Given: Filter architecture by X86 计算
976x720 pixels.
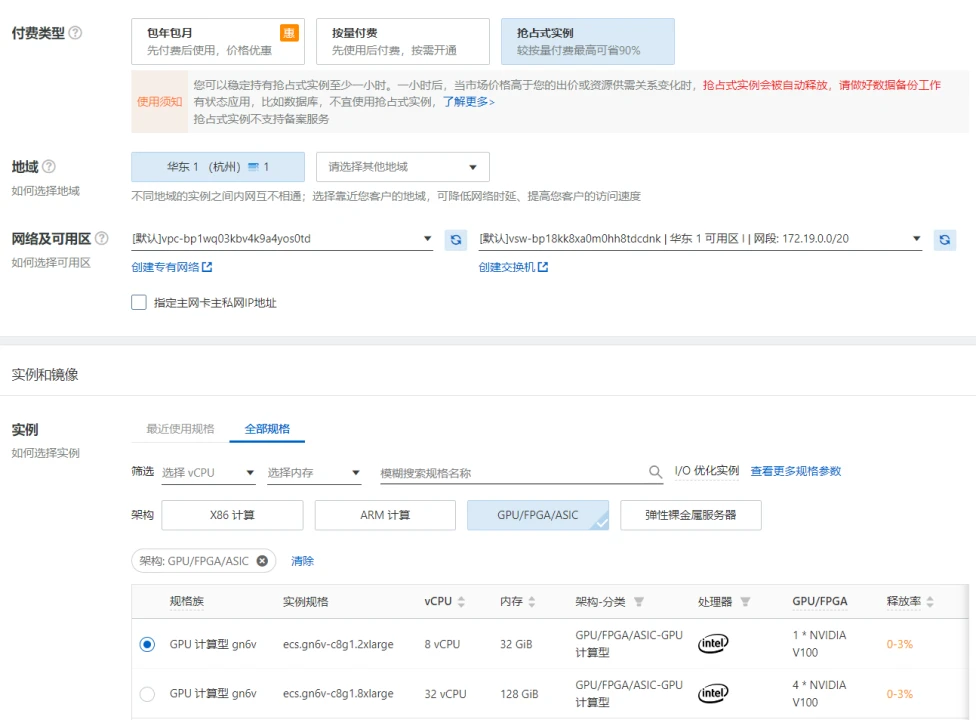Looking at the screenshot, I should pyautogui.click(x=232, y=515).
